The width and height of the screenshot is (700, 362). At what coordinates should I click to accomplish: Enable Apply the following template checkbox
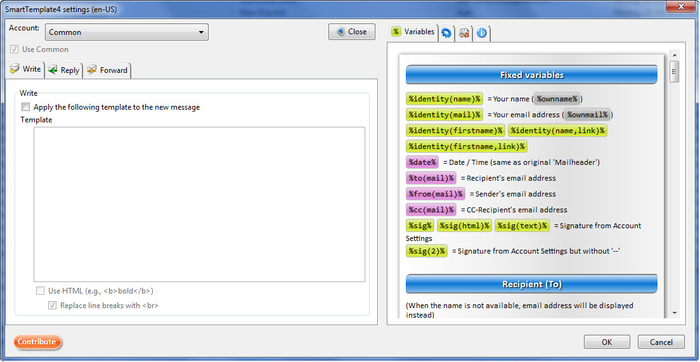[25, 107]
